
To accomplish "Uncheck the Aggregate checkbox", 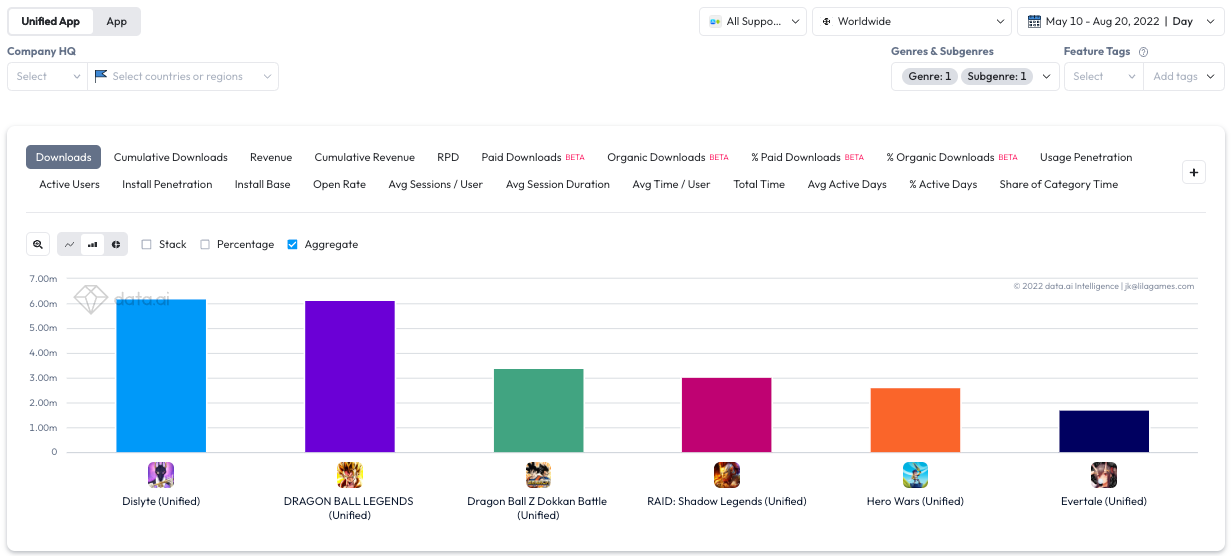I will [293, 244].
